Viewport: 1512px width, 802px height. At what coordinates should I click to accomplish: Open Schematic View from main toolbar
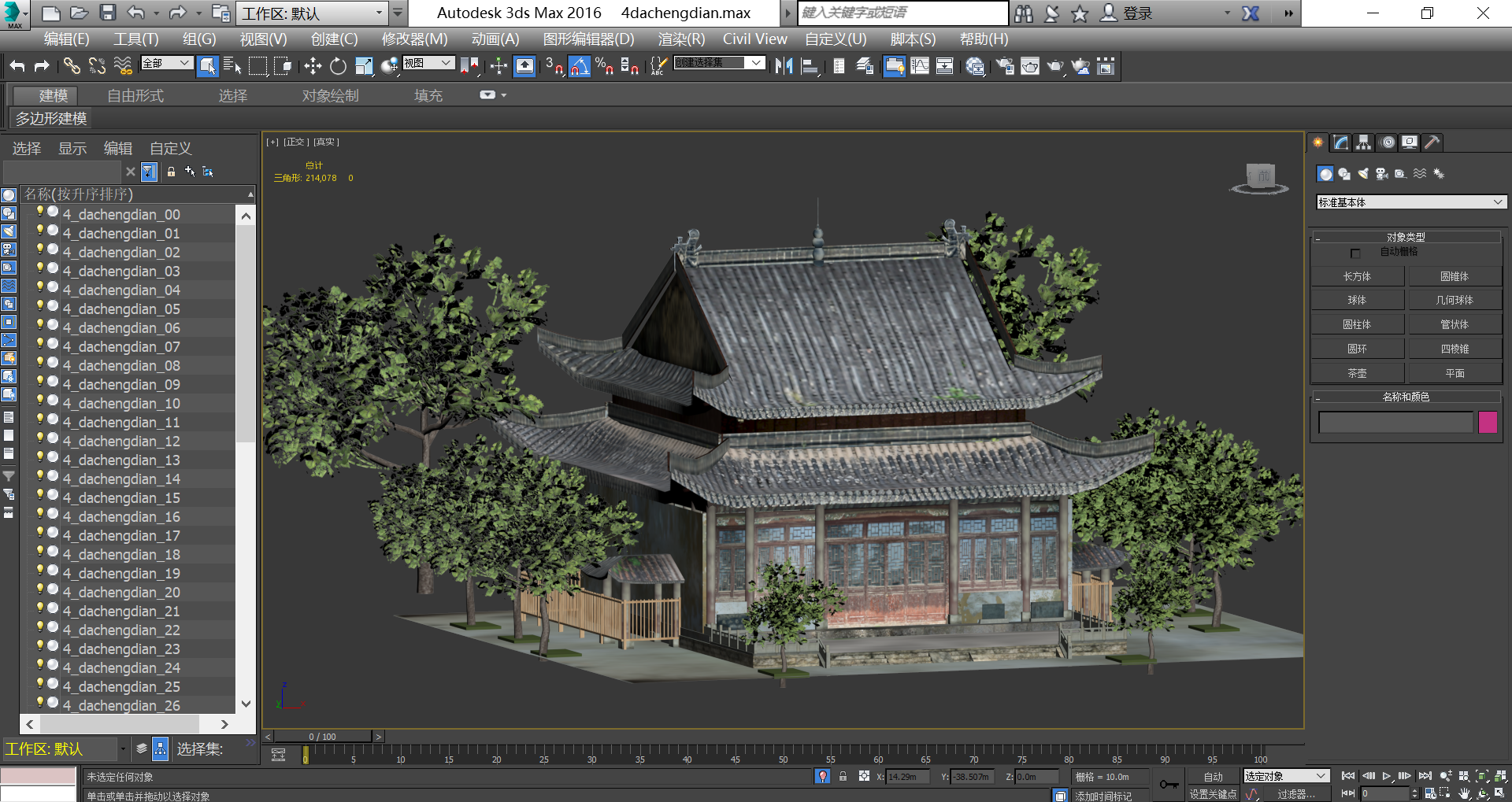(x=945, y=66)
